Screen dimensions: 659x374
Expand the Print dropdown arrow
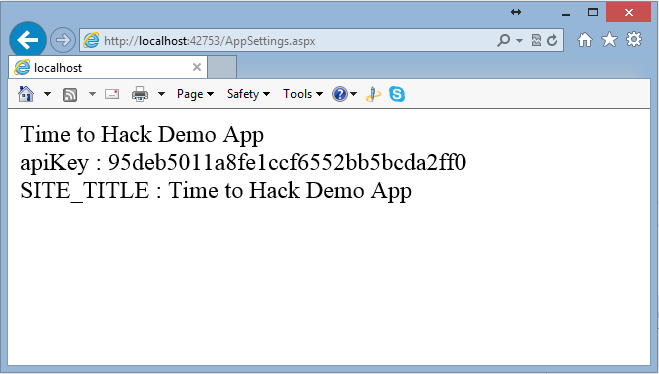pos(161,94)
